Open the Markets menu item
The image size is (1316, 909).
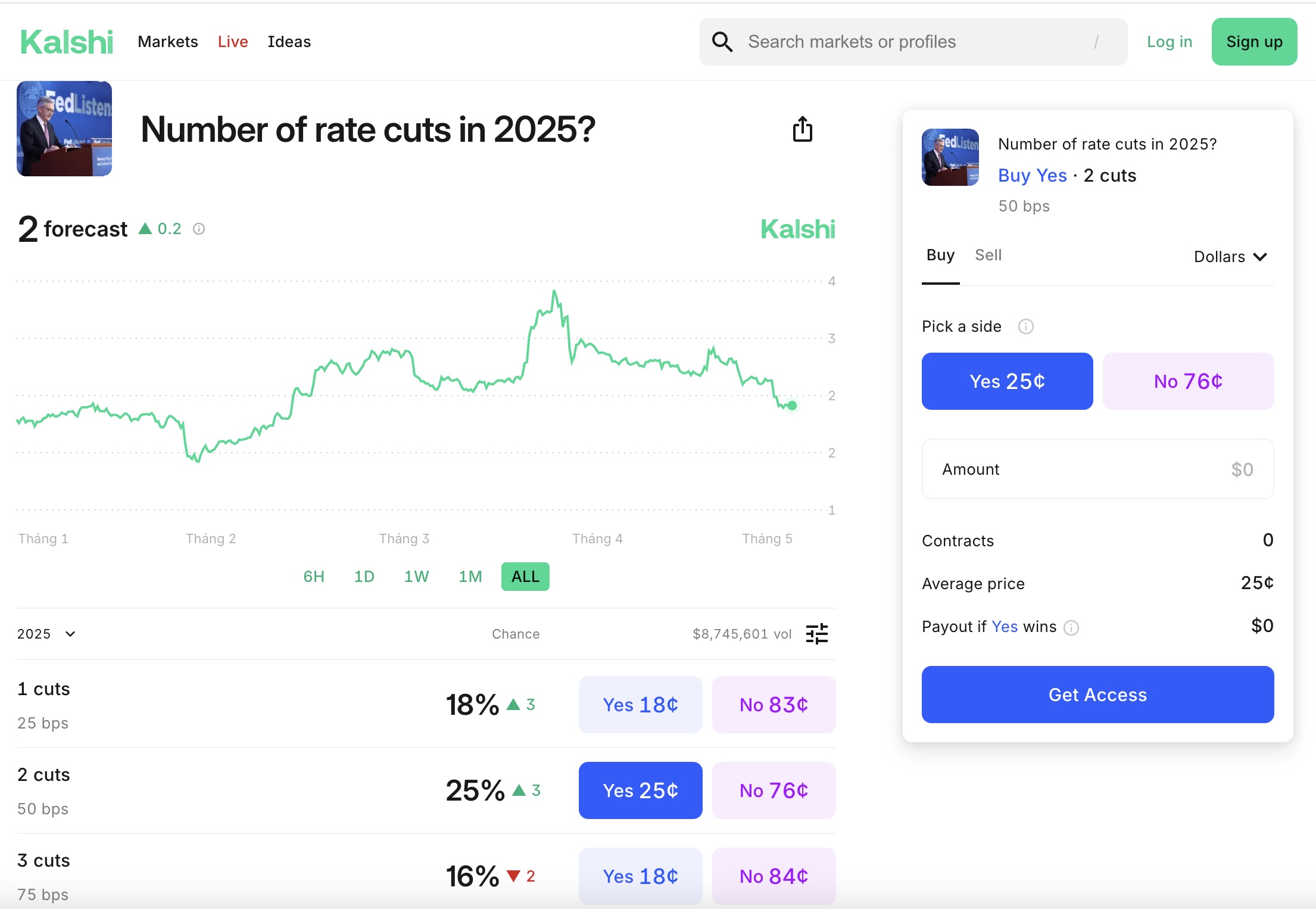[x=167, y=42]
